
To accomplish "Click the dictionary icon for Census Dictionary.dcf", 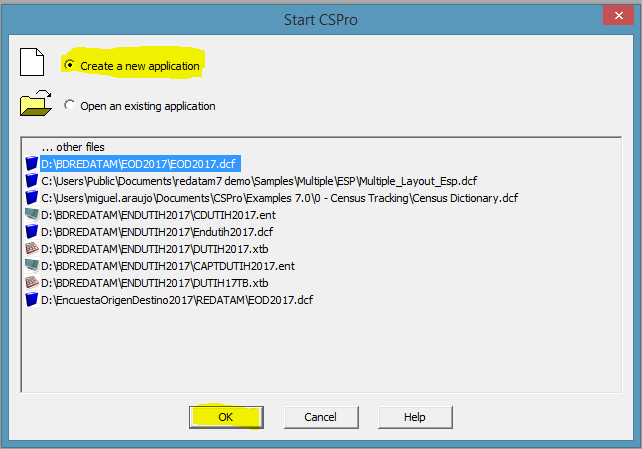I will click(32, 198).
